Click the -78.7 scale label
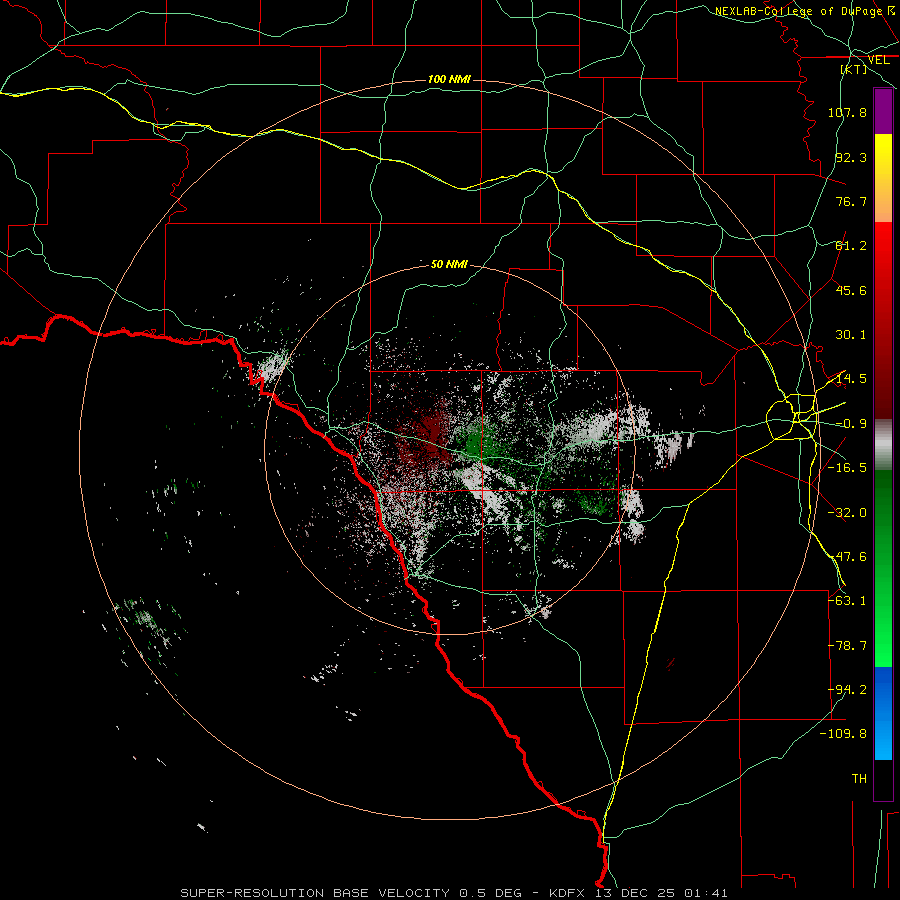 847,646
